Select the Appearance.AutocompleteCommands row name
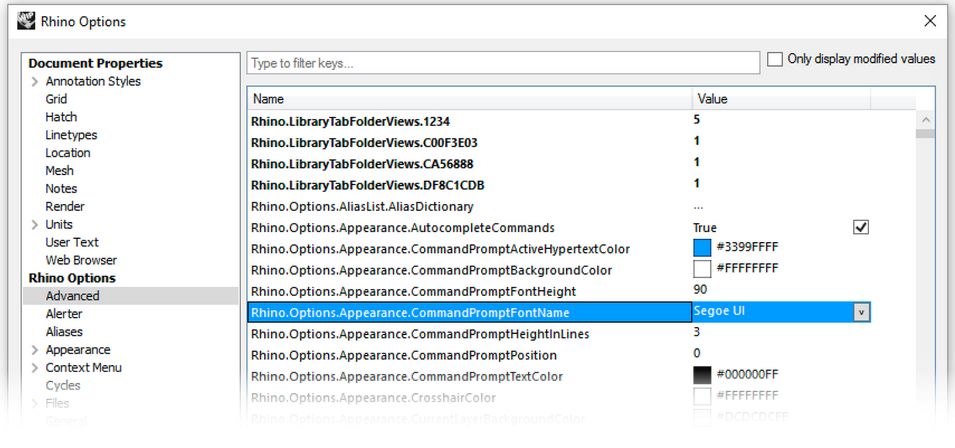The width and height of the screenshot is (955, 448). [x=403, y=228]
